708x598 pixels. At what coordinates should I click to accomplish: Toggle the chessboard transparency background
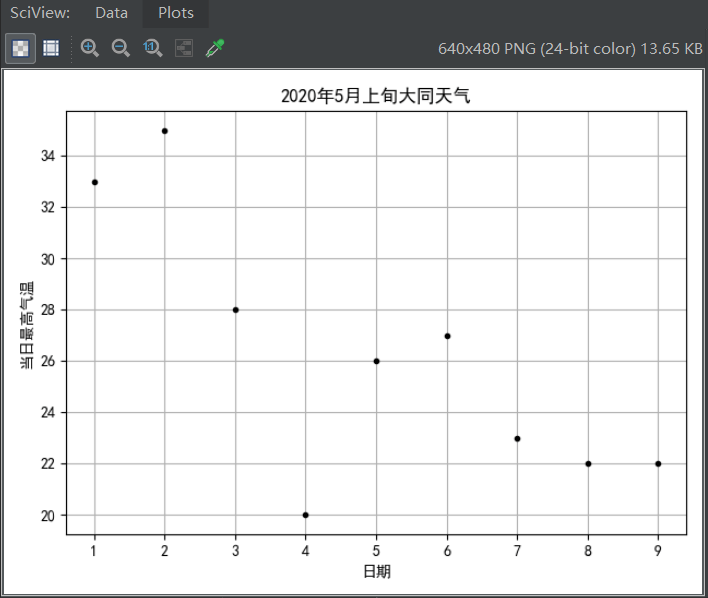tap(20, 48)
